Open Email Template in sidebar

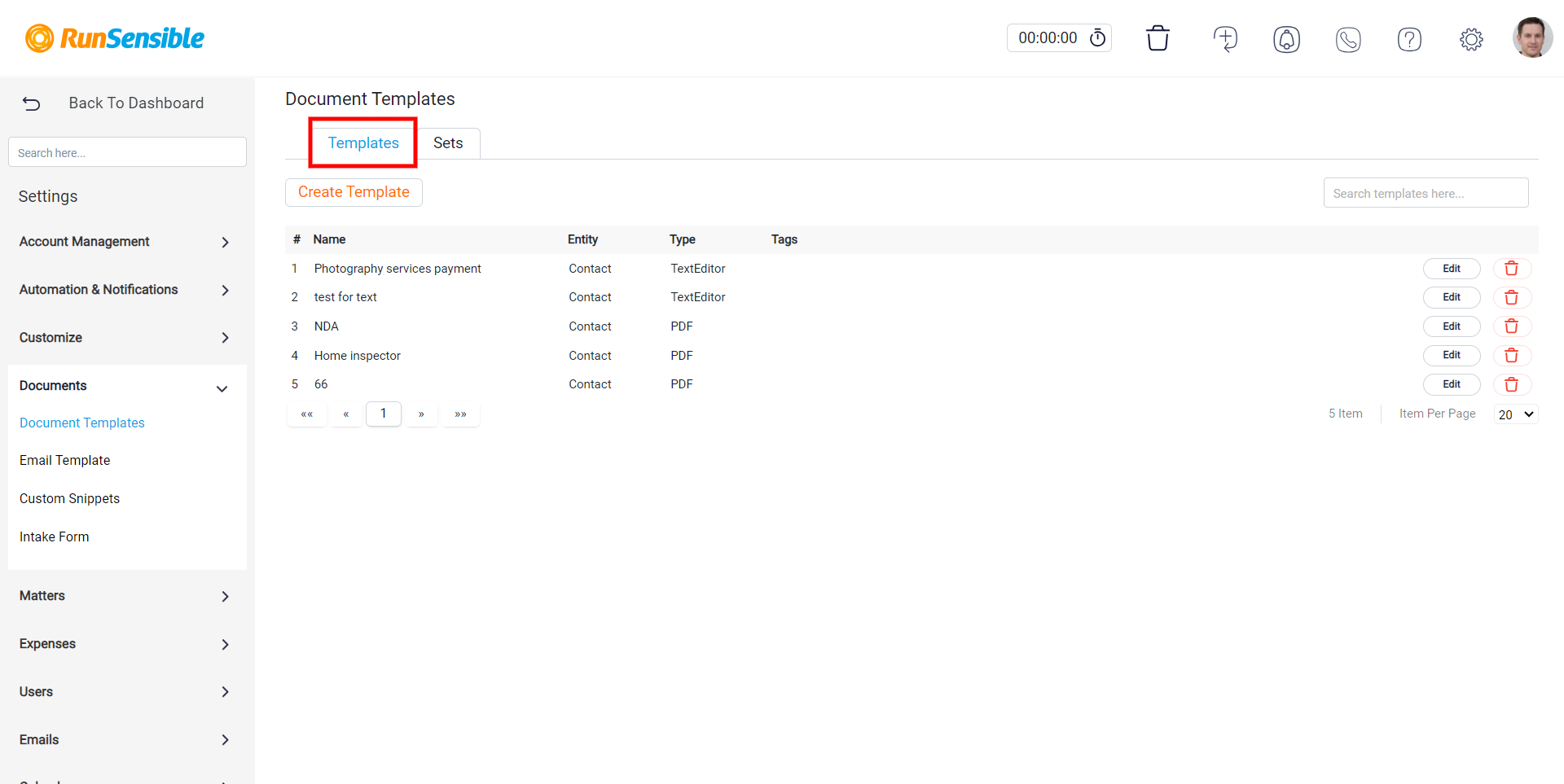pyautogui.click(x=65, y=461)
